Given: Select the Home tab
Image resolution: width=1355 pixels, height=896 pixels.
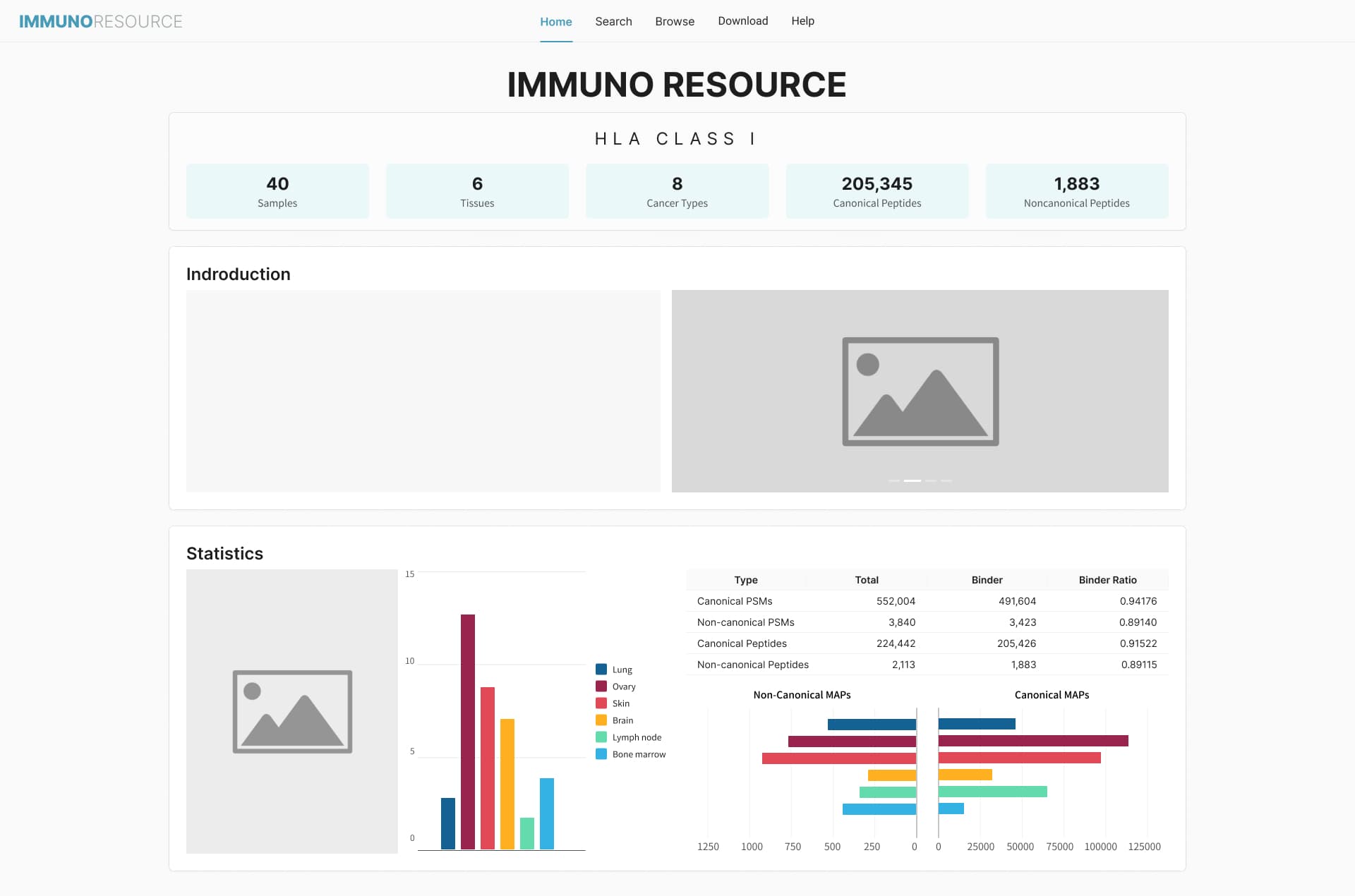Looking at the screenshot, I should (555, 21).
